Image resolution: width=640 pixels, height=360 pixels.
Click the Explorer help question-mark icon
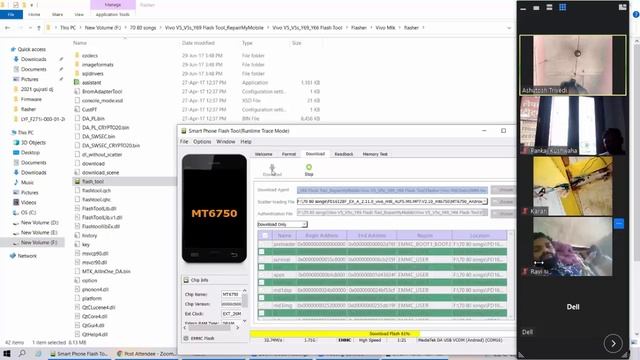click(x=636, y=14)
